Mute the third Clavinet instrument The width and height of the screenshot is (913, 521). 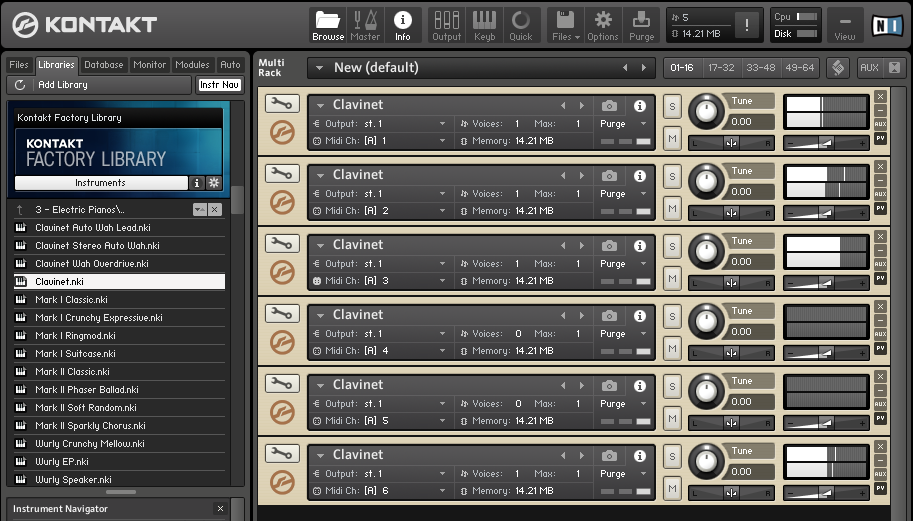click(x=673, y=278)
